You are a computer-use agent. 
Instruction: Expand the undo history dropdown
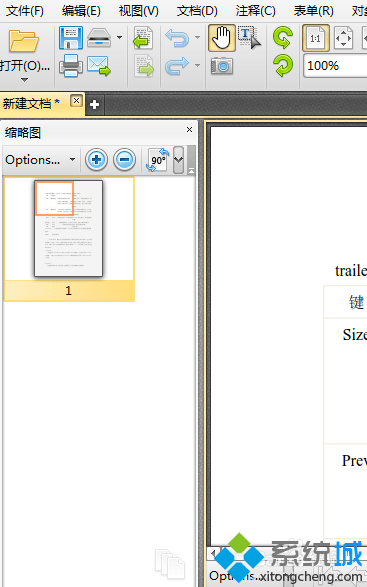coord(197,37)
